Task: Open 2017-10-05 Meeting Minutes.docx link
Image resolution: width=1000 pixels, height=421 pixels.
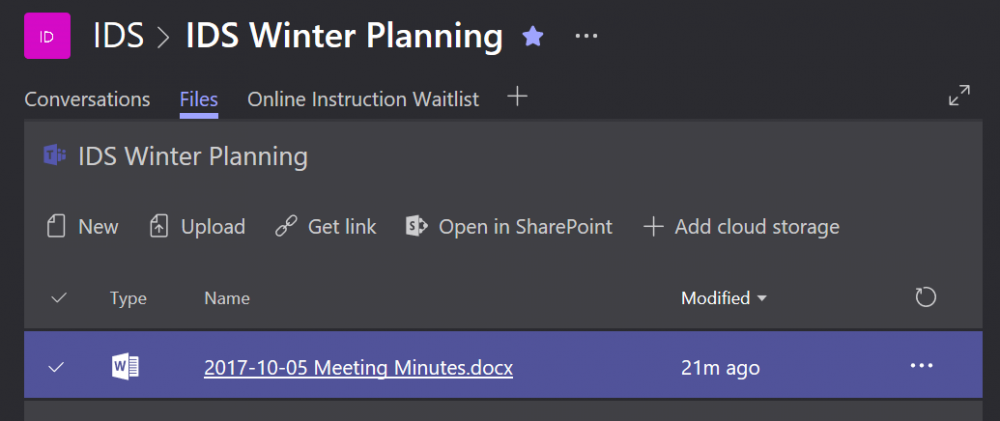Action: click(x=358, y=368)
